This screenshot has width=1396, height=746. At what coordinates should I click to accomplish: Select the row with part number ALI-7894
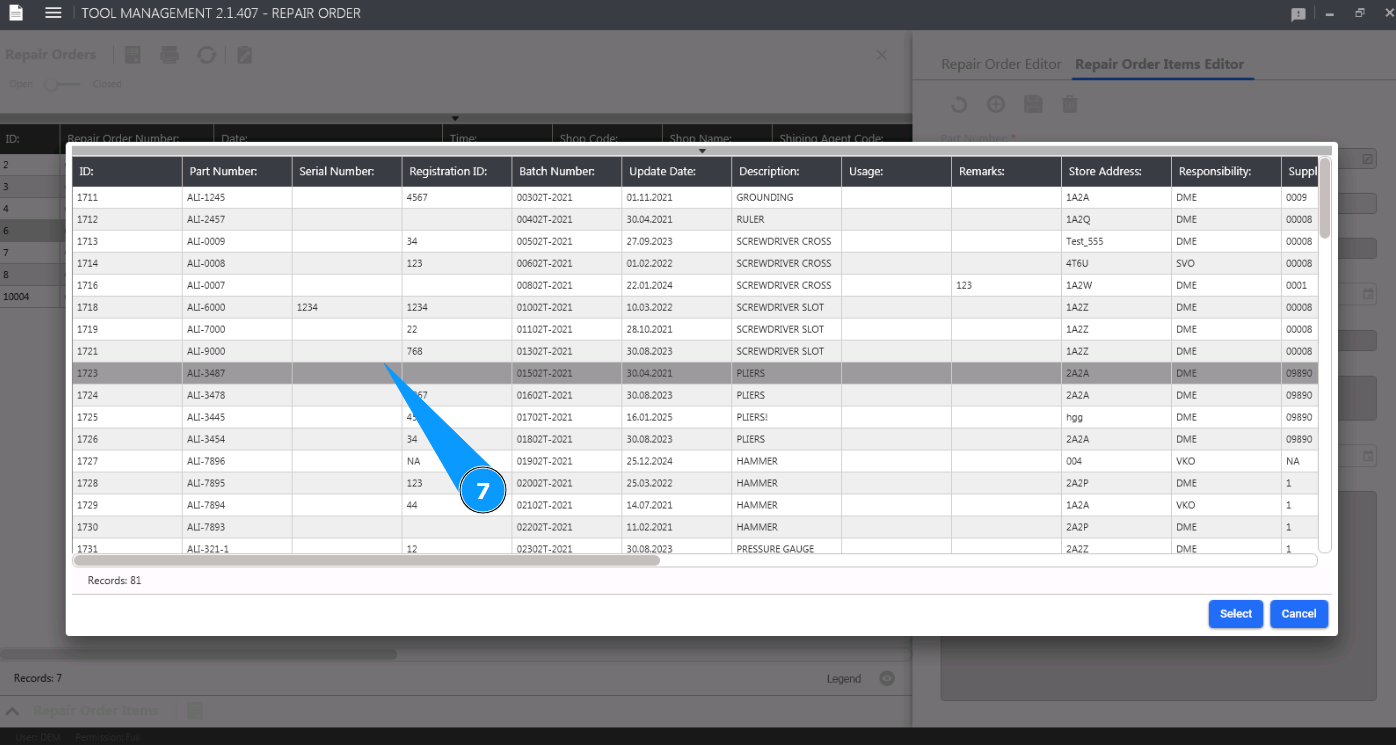[x=695, y=506]
